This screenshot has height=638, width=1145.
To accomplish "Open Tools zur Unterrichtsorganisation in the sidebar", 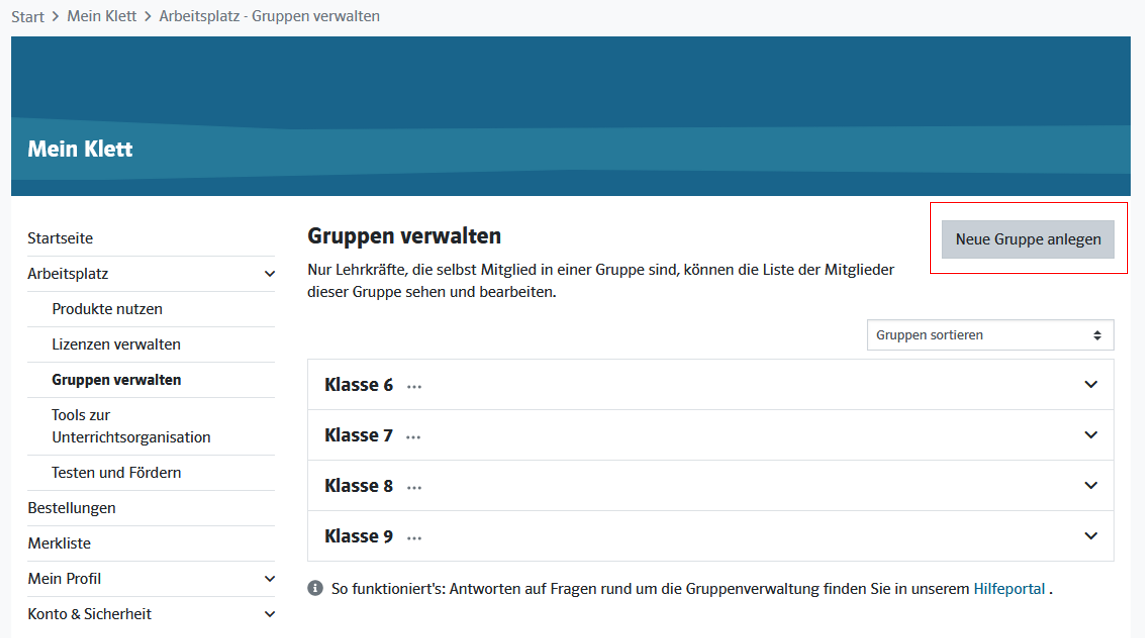I will [131, 426].
